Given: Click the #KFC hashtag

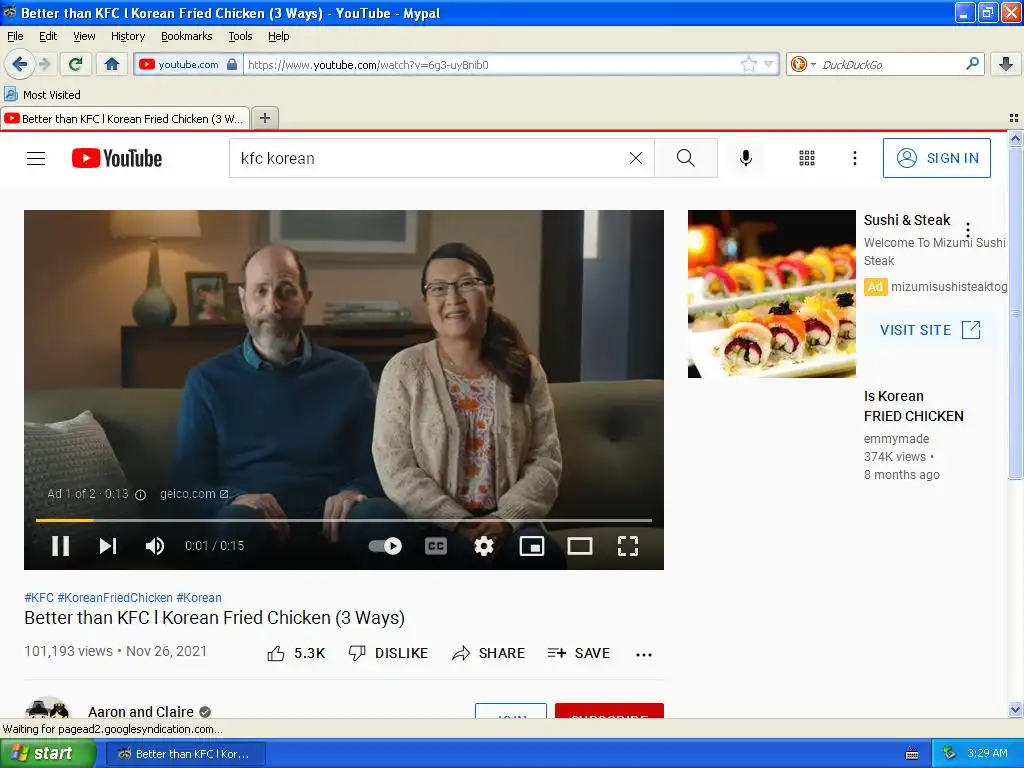Looking at the screenshot, I should [x=39, y=598].
